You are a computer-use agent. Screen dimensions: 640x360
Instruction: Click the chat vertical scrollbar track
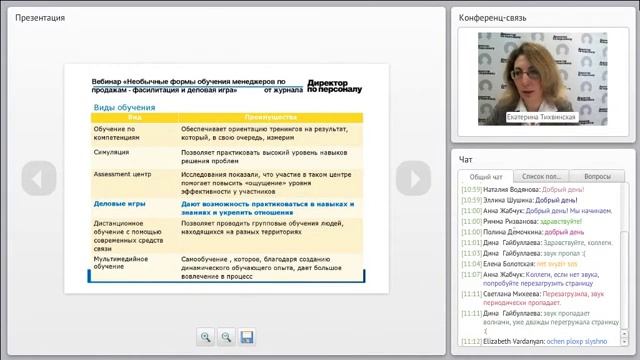pos(624,257)
